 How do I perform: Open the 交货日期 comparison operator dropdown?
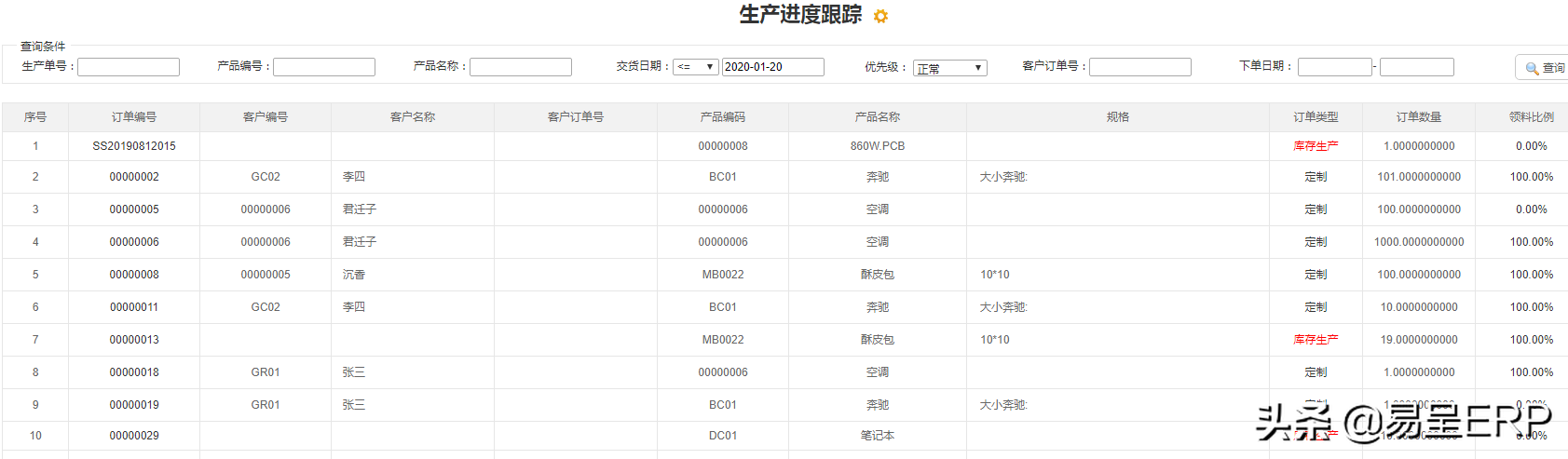click(695, 67)
